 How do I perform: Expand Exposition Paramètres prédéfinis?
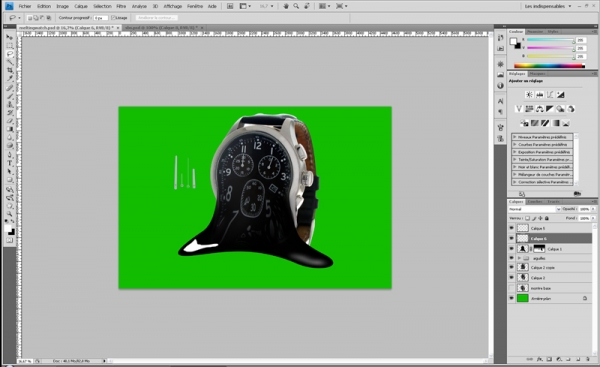point(515,152)
